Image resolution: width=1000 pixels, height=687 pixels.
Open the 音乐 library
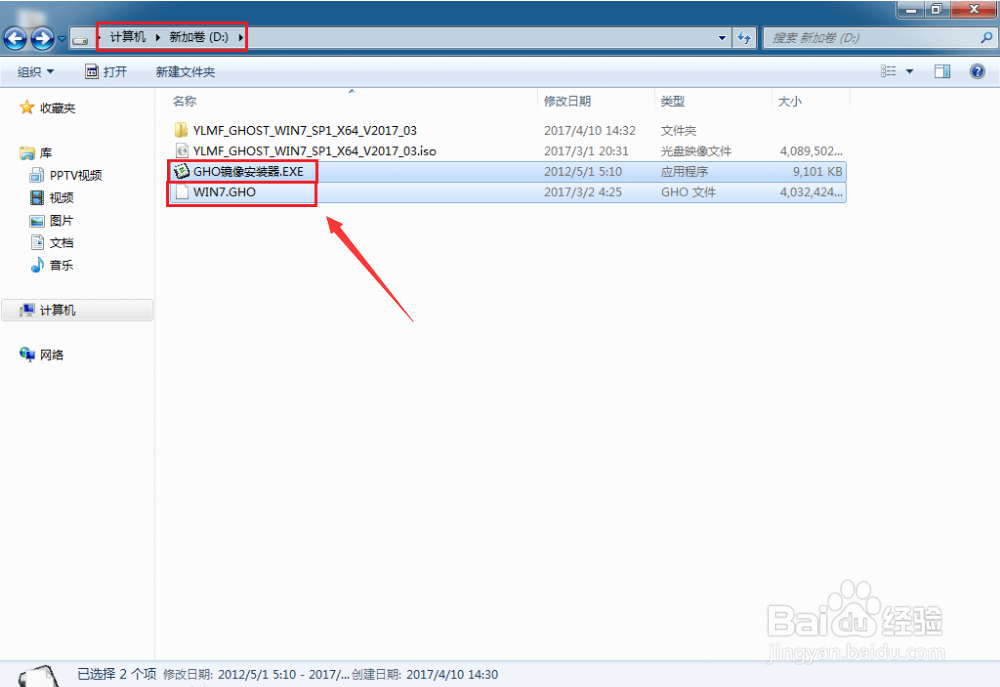pyautogui.click(x=61, y=265)
